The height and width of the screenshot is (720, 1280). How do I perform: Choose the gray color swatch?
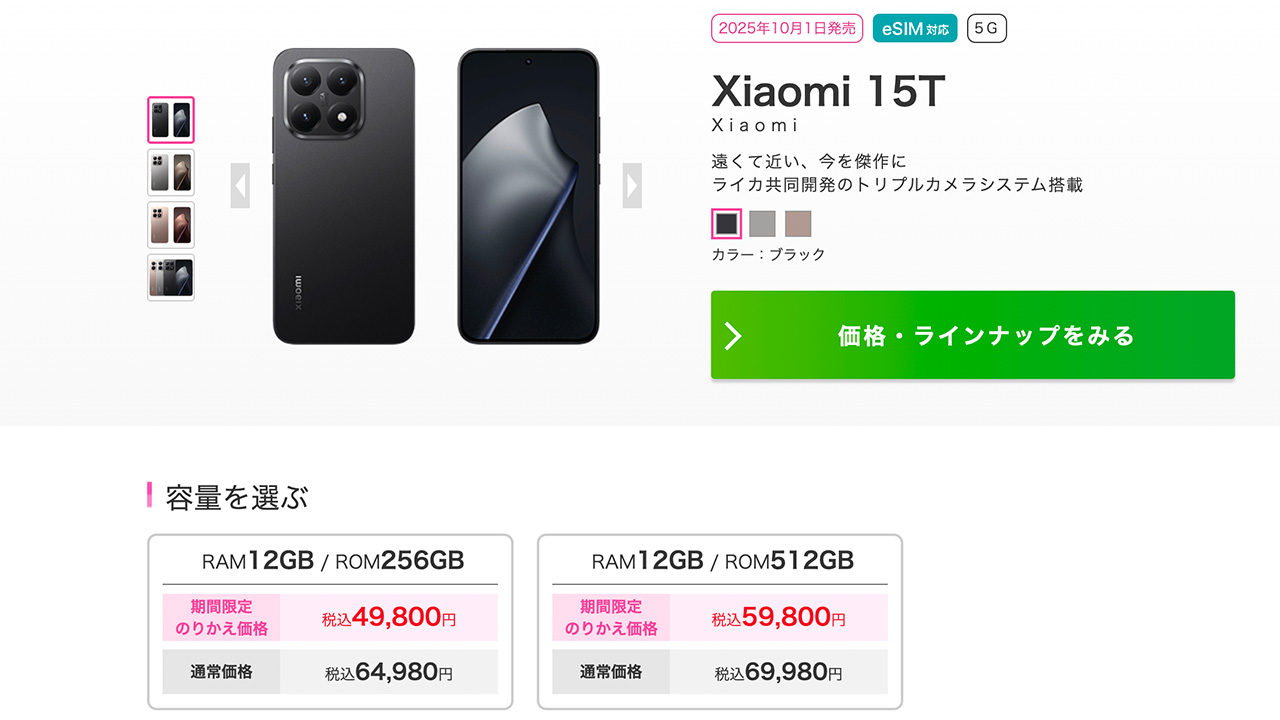point(762,223)
